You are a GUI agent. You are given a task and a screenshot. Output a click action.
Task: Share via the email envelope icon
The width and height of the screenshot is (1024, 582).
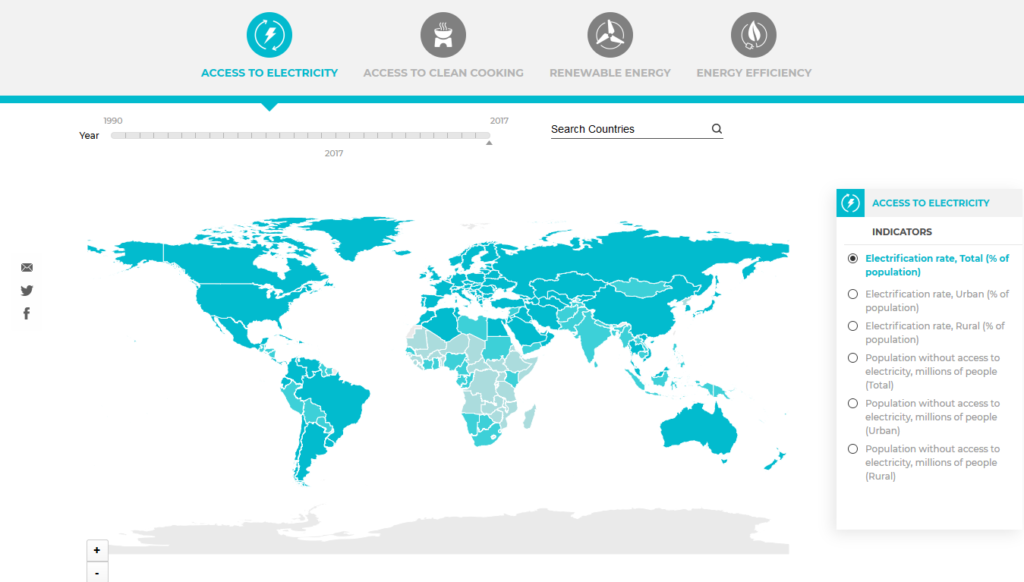pyautogui.click(x=27, y=267)
